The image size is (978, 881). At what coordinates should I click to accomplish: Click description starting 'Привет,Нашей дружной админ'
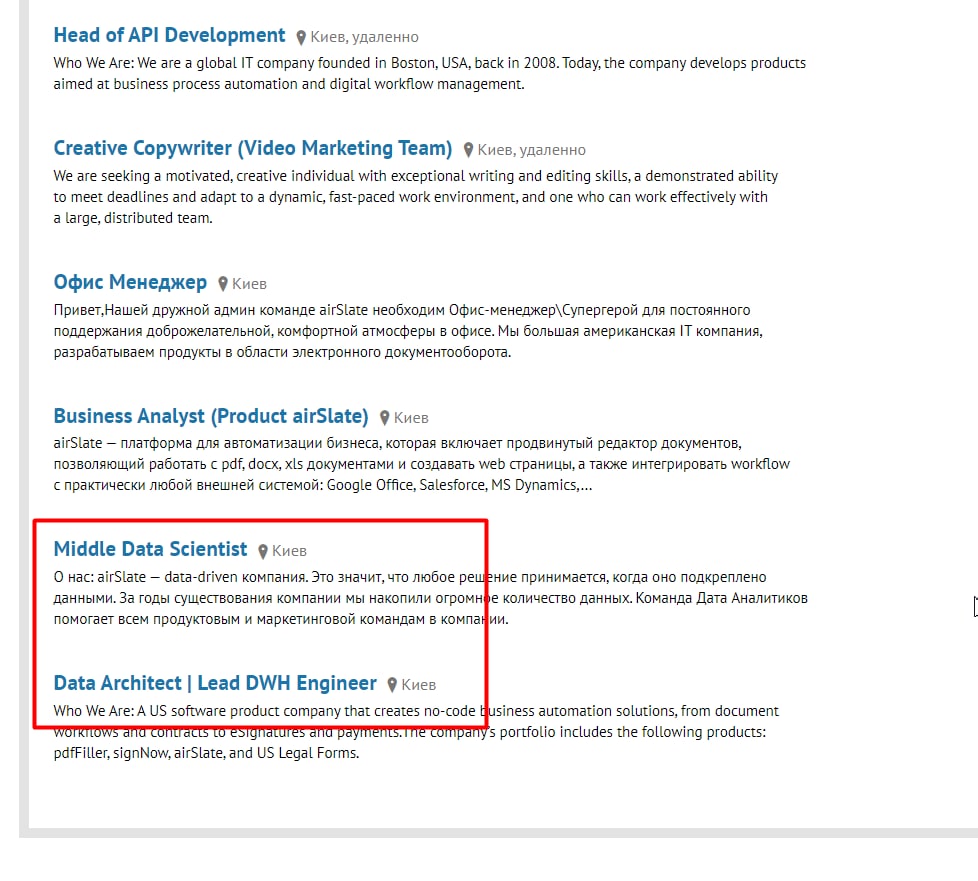click(408, 331)
